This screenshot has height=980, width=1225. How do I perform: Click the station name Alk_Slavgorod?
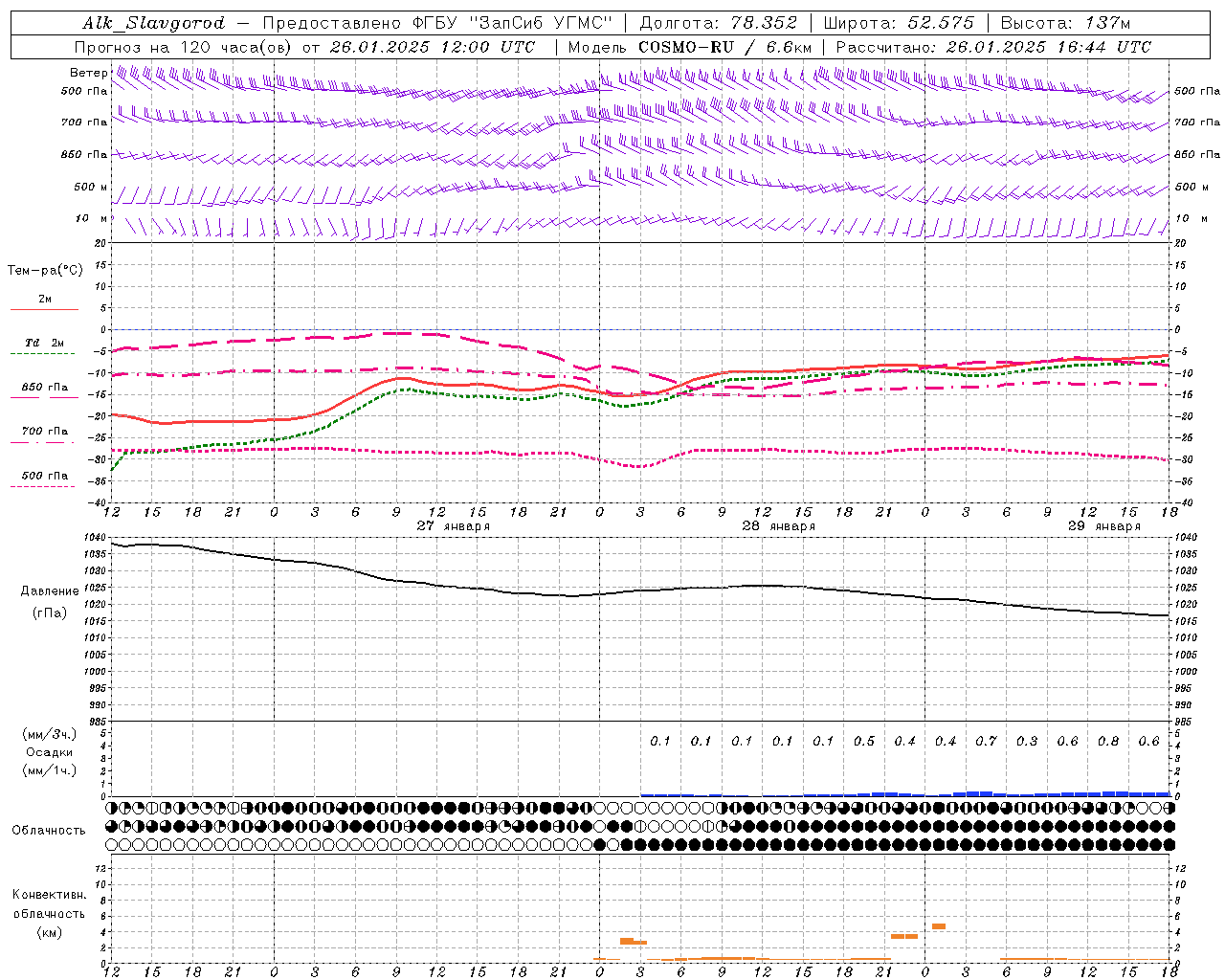tap(154, 22)
